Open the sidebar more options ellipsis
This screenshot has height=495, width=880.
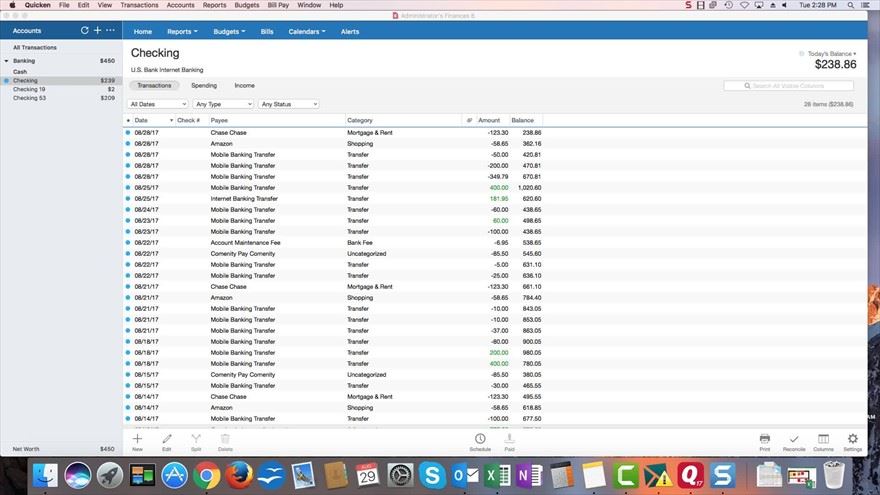click(x=110, y=31)
